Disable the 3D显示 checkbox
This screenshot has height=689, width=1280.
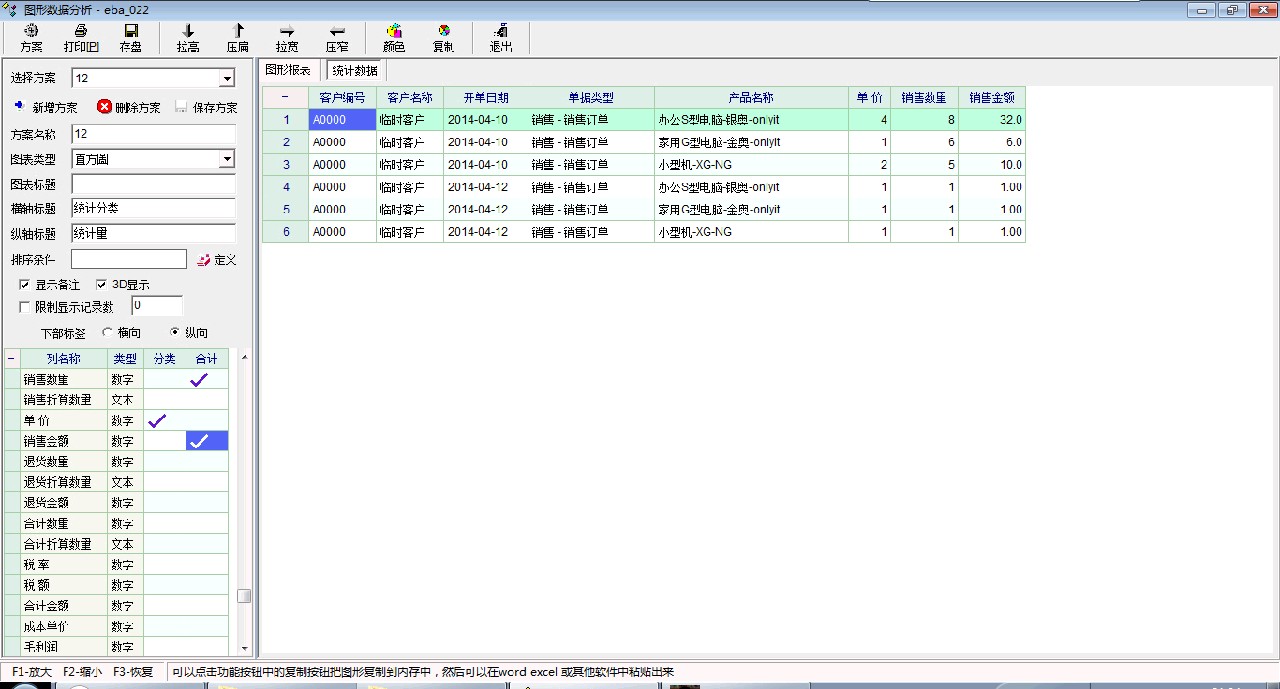tap(101, 285)
